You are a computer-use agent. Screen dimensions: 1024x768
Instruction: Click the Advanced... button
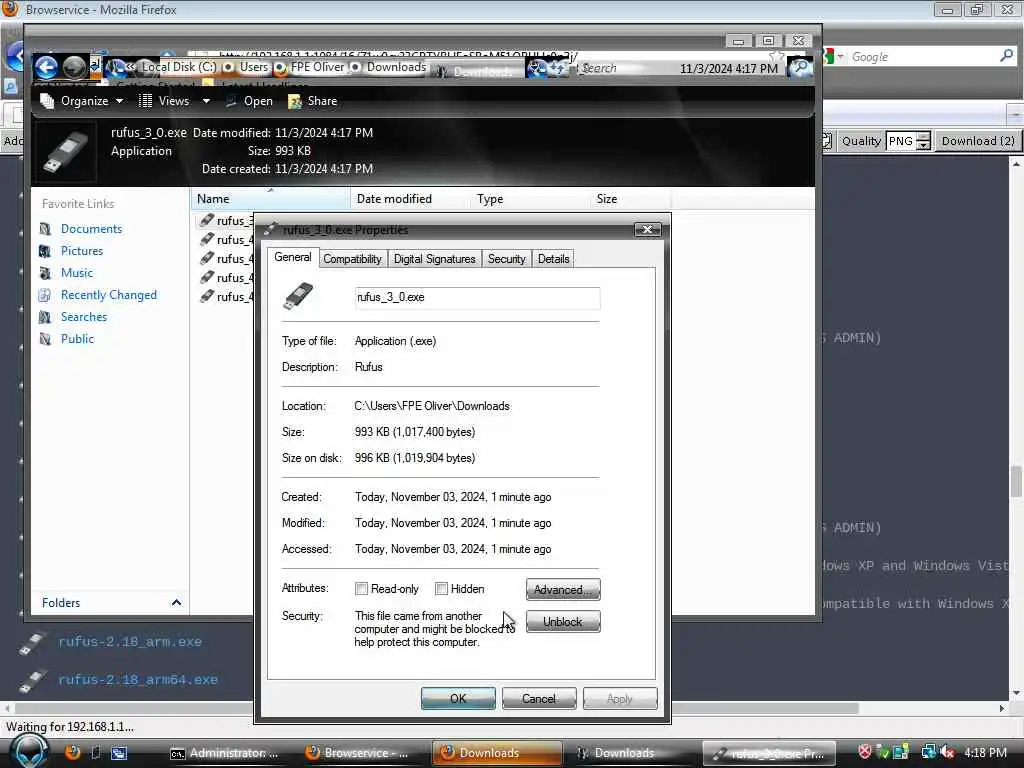[x=563, y=589]
